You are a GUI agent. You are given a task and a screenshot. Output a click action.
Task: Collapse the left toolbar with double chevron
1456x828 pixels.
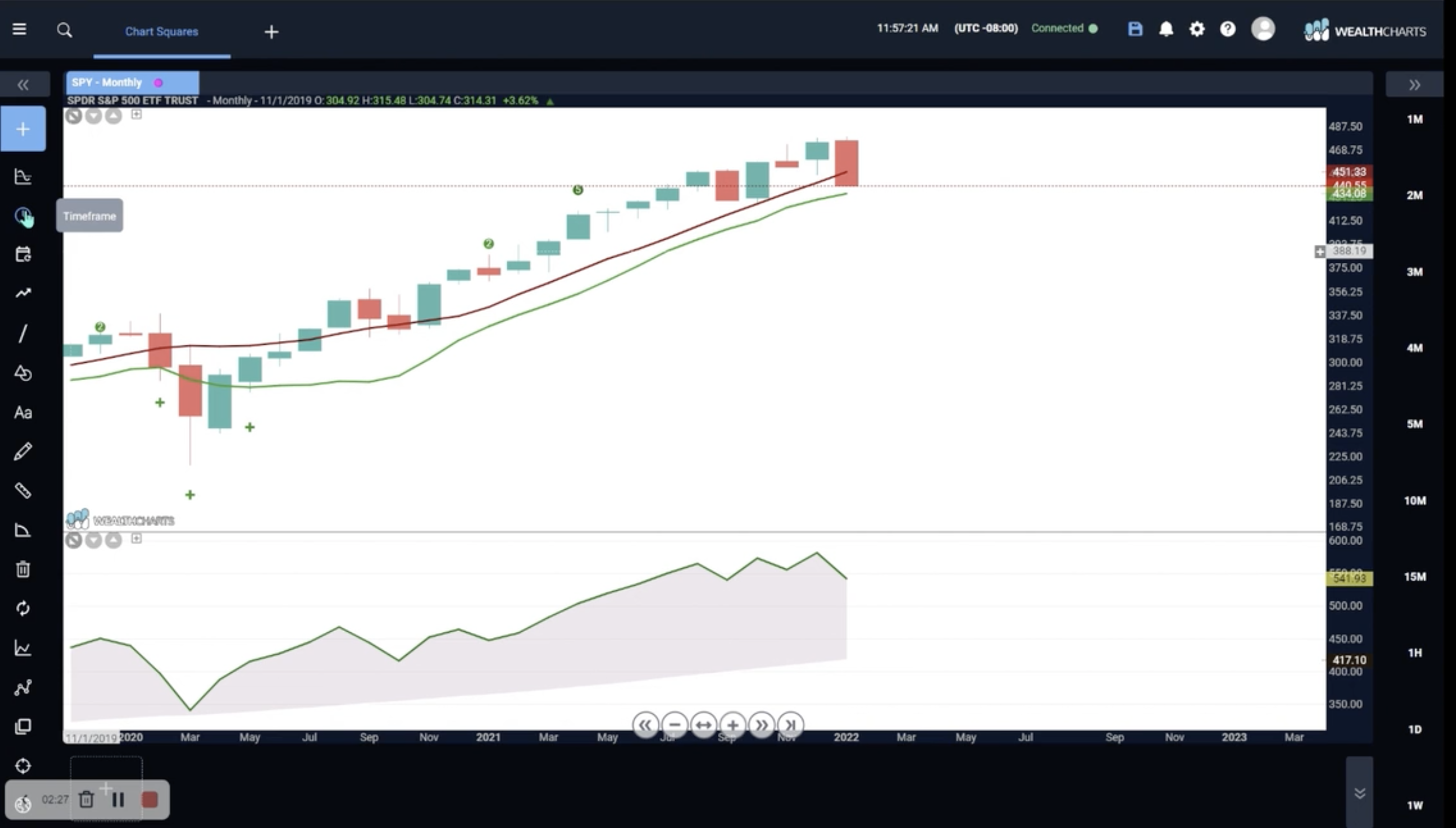[23, 85]
